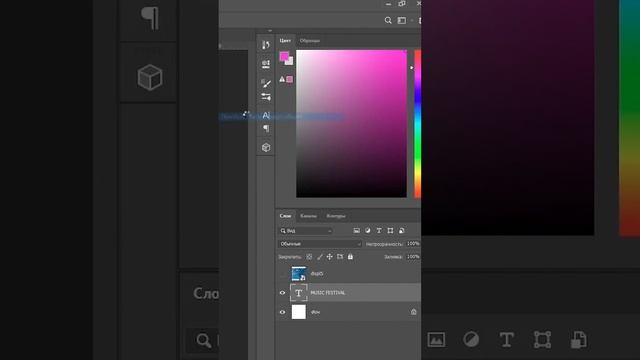640x360 pixels.
Task: Open the sliders panel icon under Brush Settings
Action: click(266, 97)
